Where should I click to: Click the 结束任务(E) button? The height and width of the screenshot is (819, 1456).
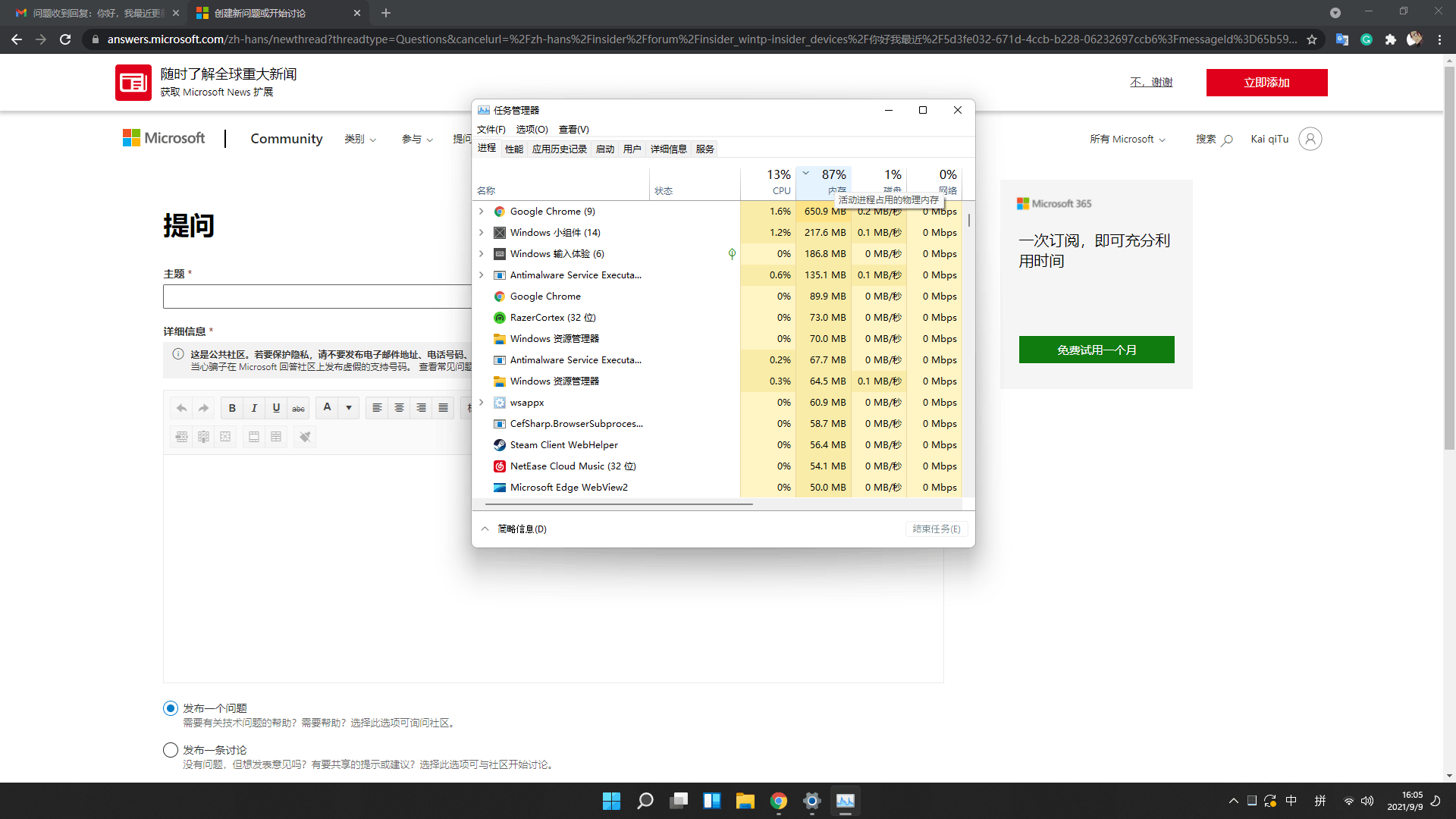coord(937,529)
